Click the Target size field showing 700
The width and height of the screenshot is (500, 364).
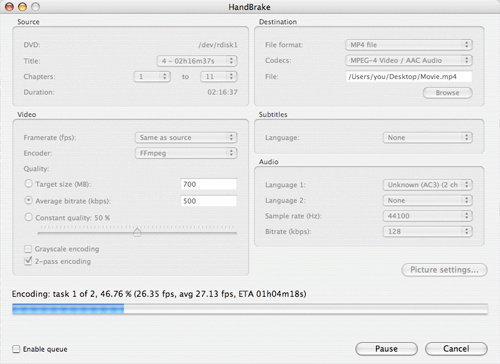point(209,184)
